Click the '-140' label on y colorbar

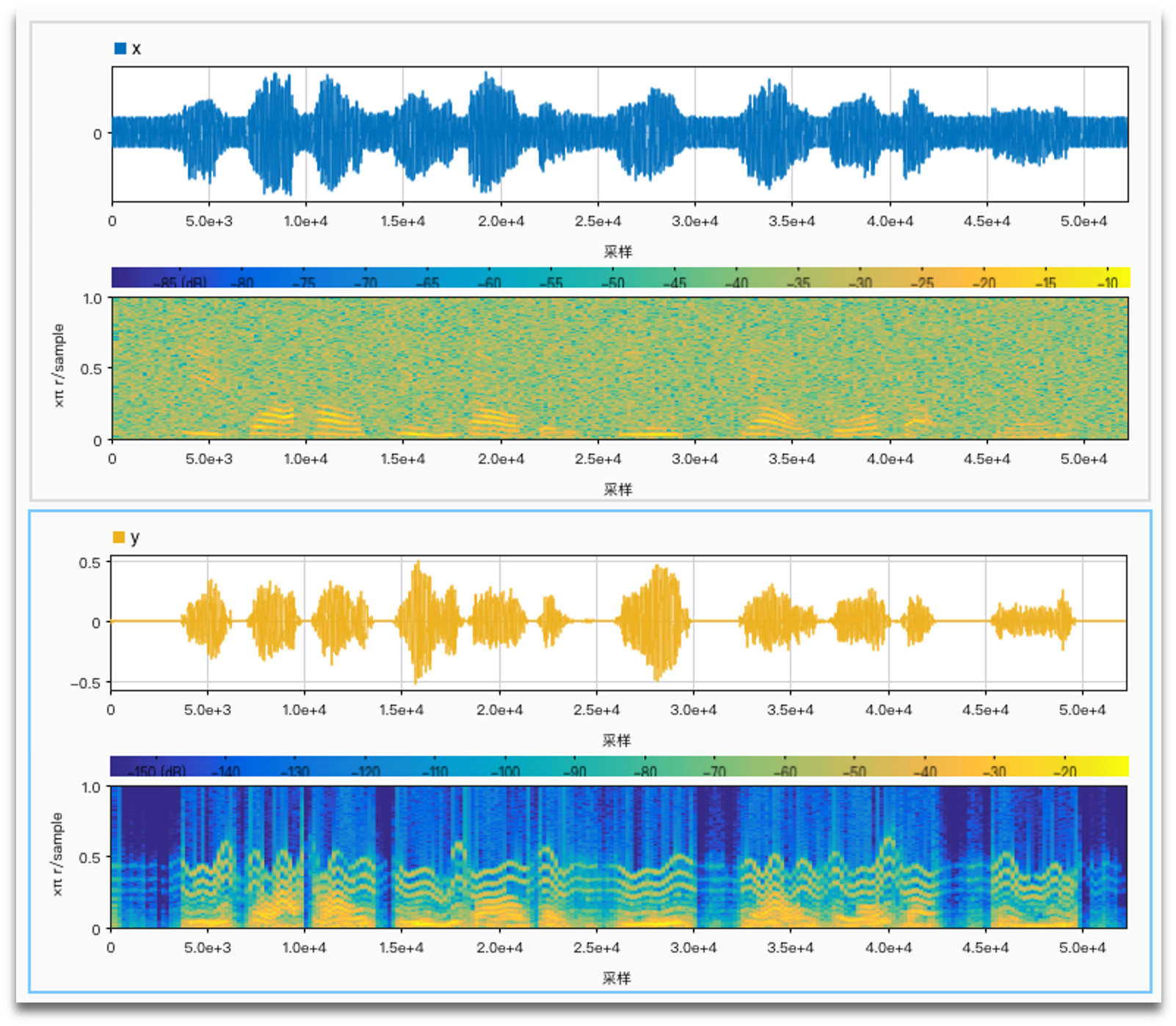(x=225, y=771)
